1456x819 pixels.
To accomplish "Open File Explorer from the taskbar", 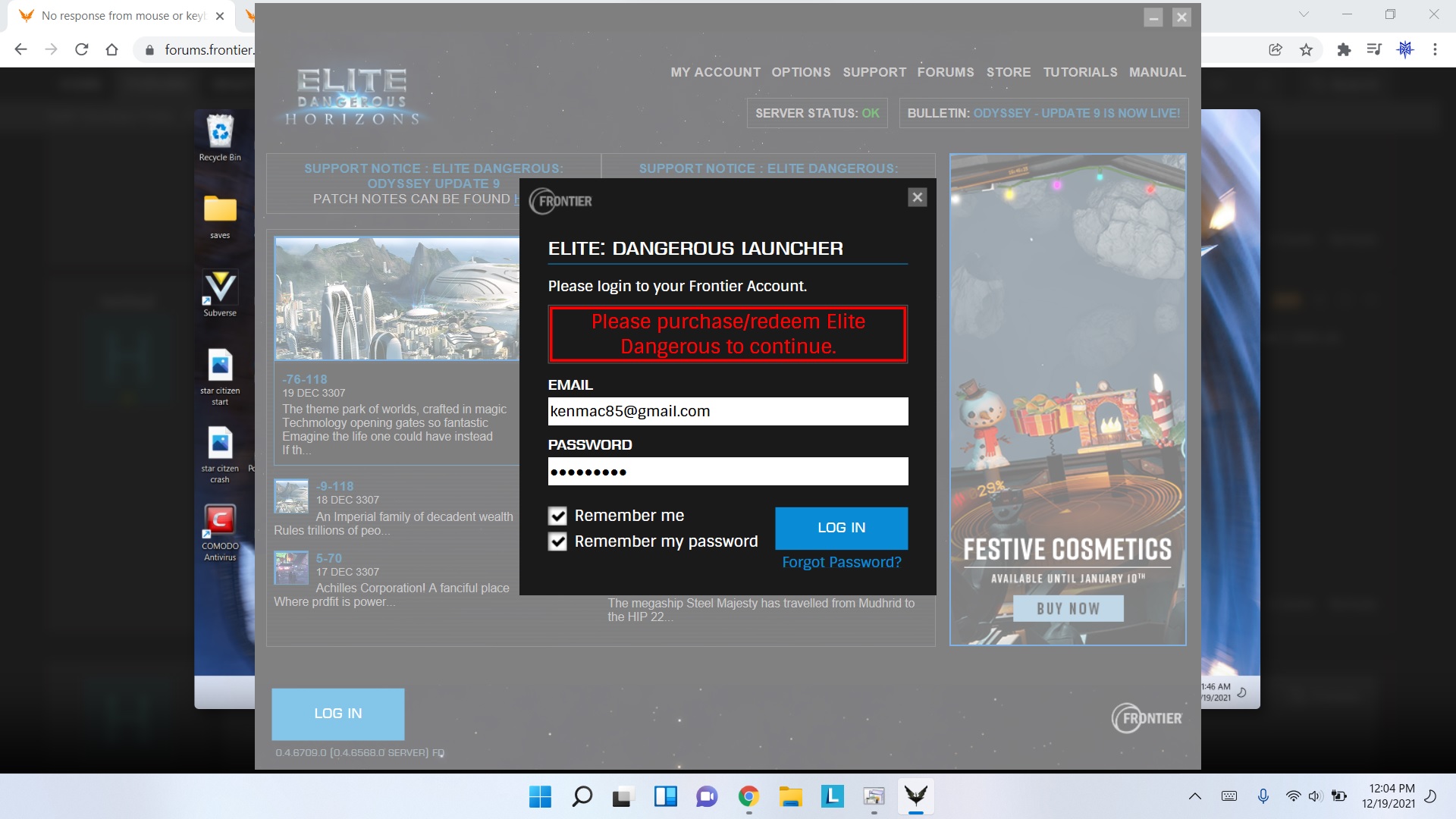I will [x=790, y=796].
